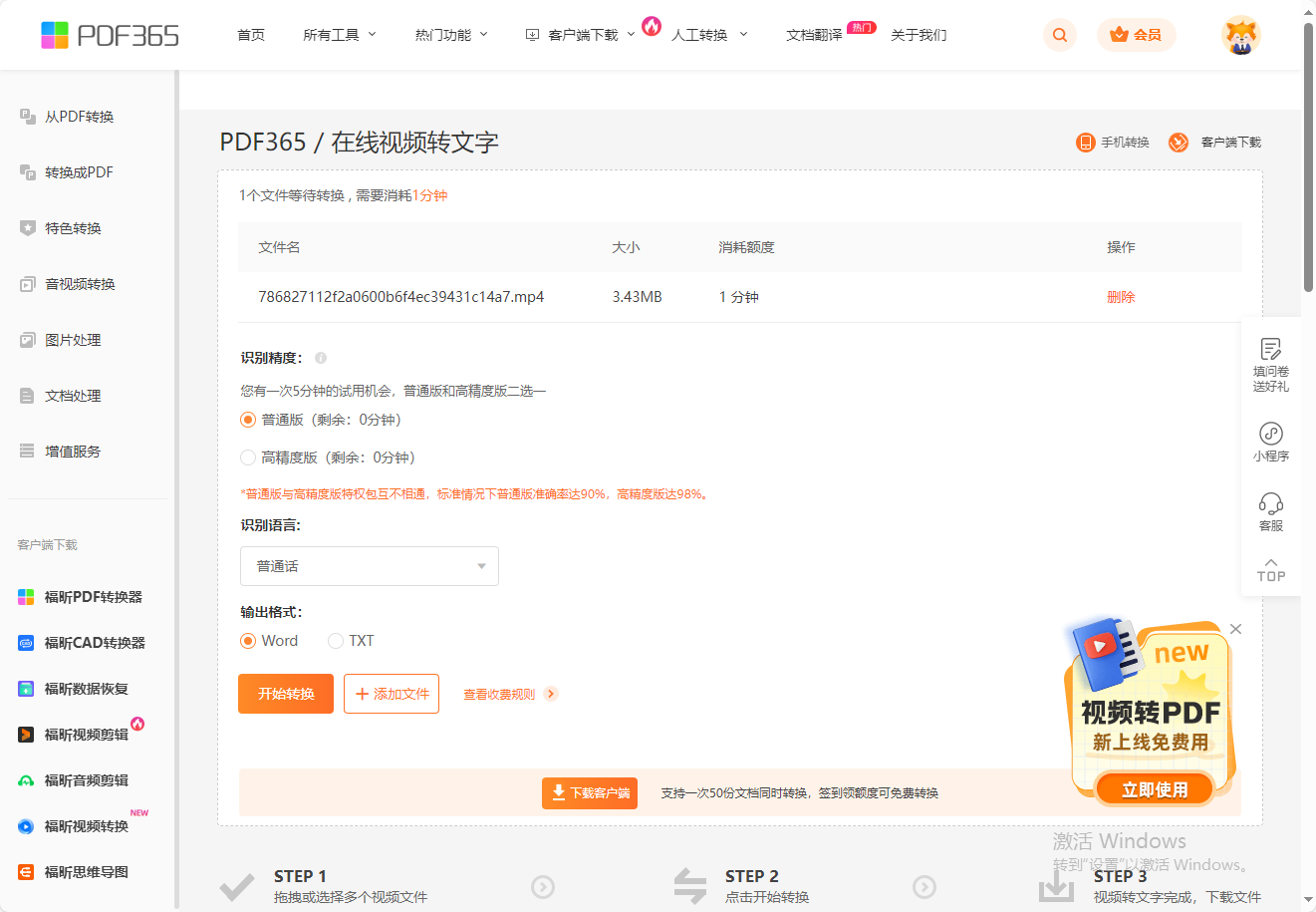Click the 开始转换 button

coord(286,694)
